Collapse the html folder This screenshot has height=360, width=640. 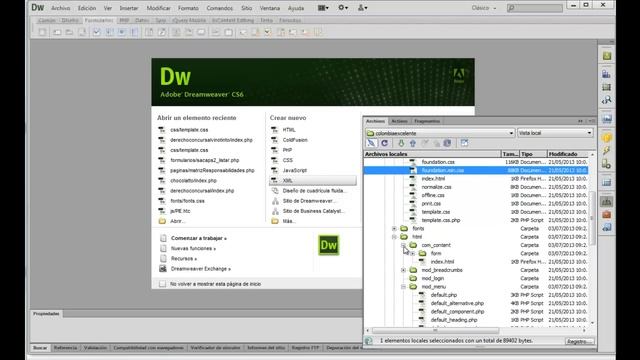click(394, 237)
